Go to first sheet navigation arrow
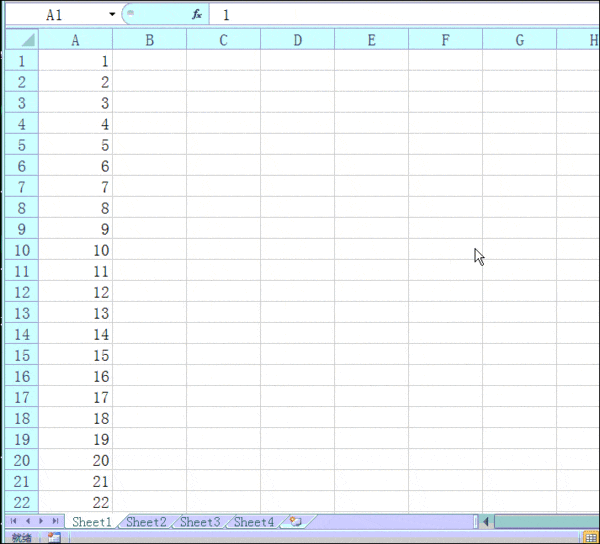The width and height of the screenshot is (600, 544). (x=13, y=521)
